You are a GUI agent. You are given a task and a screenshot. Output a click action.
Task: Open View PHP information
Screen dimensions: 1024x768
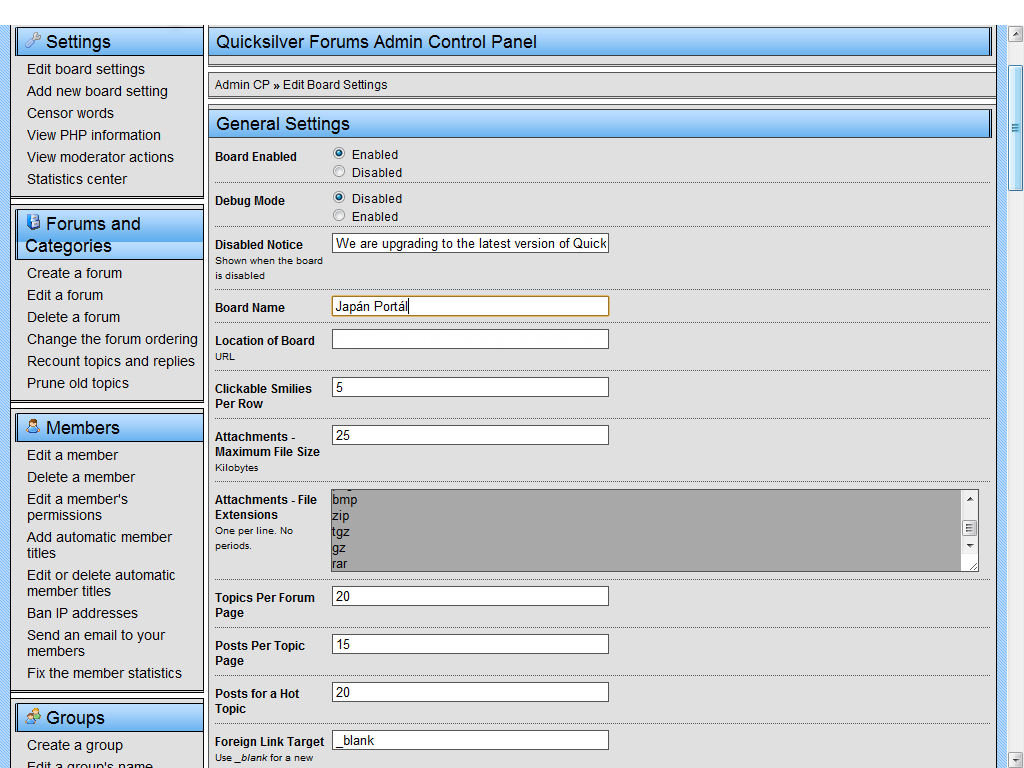point(93,135)
